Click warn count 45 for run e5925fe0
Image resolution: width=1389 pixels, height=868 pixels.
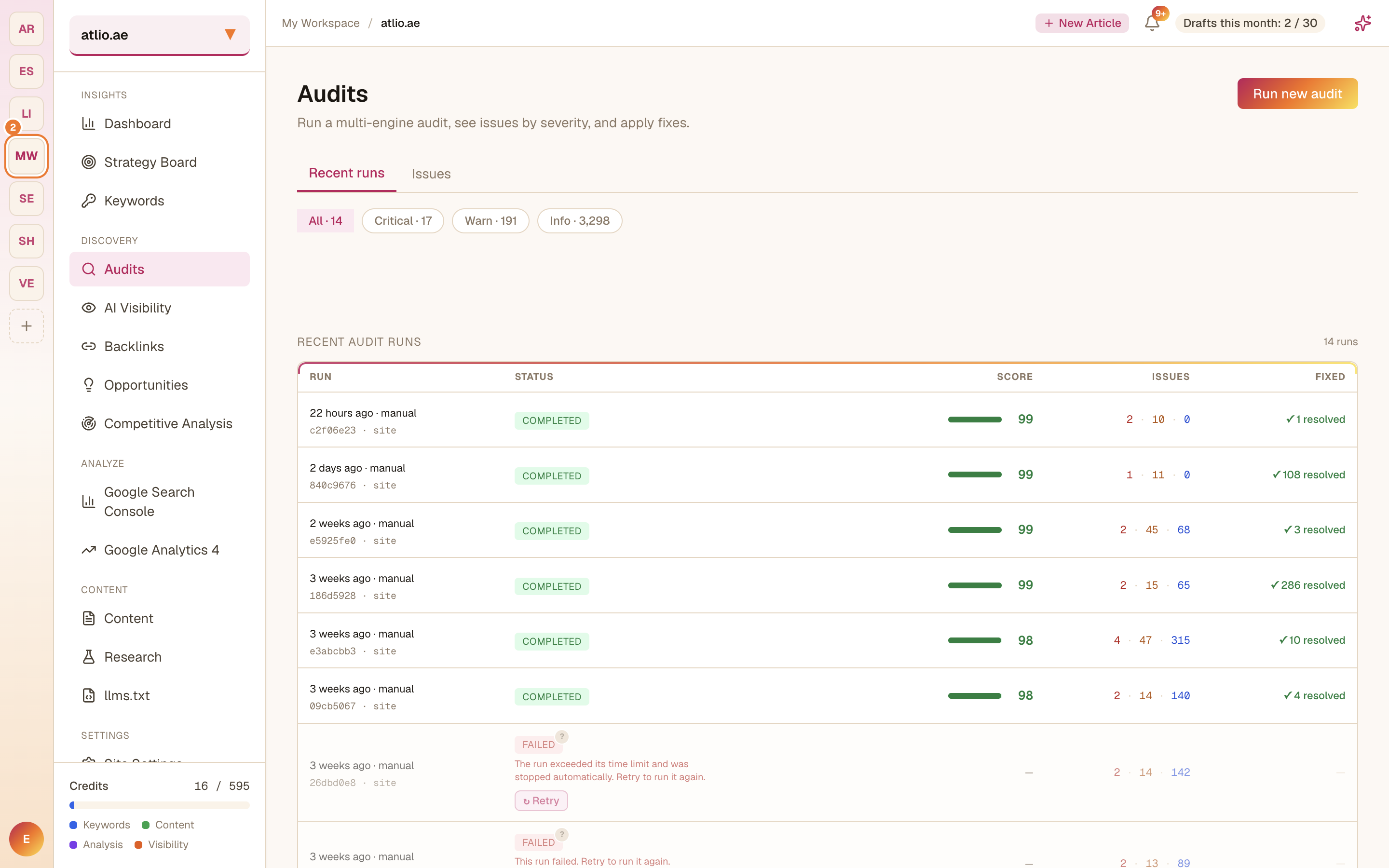tap(1151, 530)
